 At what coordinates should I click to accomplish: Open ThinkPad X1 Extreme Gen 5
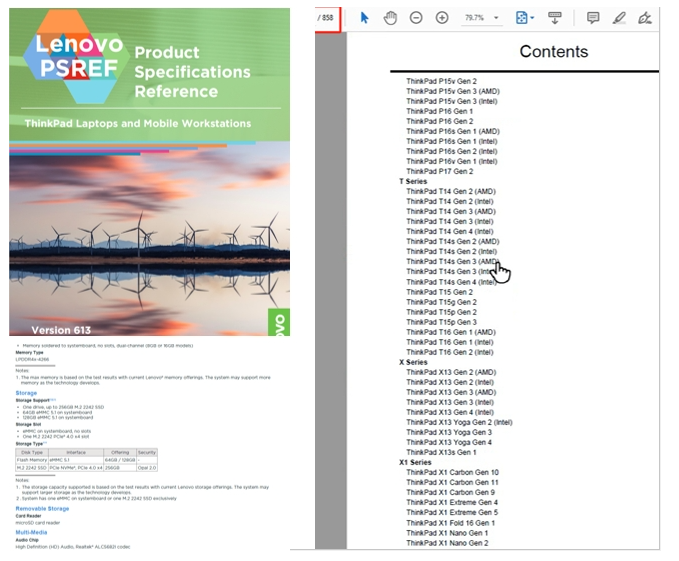coord(452,512)
